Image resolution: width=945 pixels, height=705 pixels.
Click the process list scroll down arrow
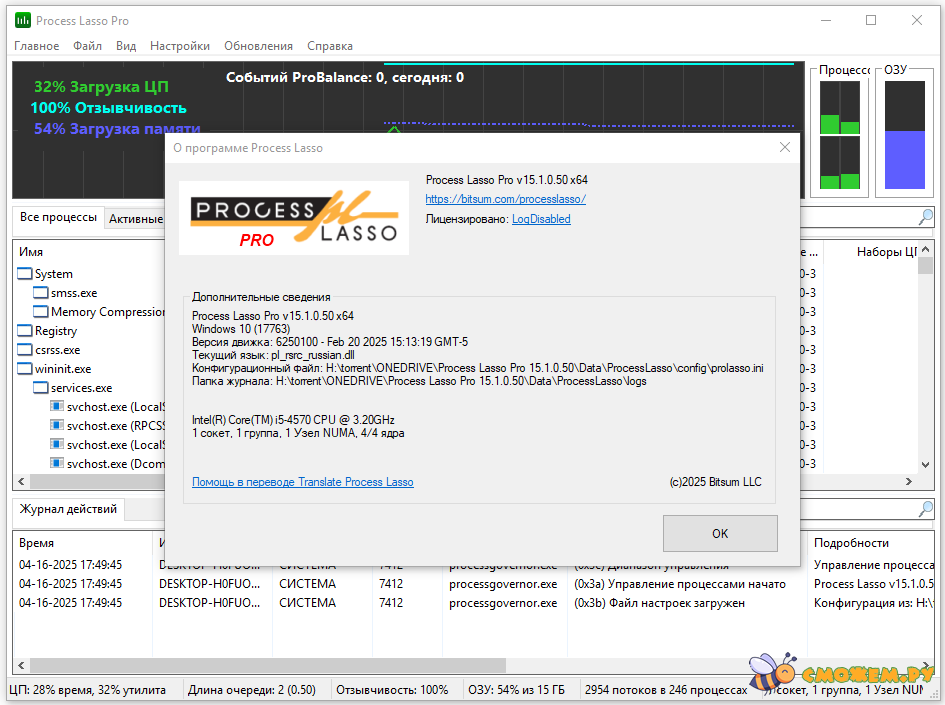pyautogui.click(x=926, y=465)
